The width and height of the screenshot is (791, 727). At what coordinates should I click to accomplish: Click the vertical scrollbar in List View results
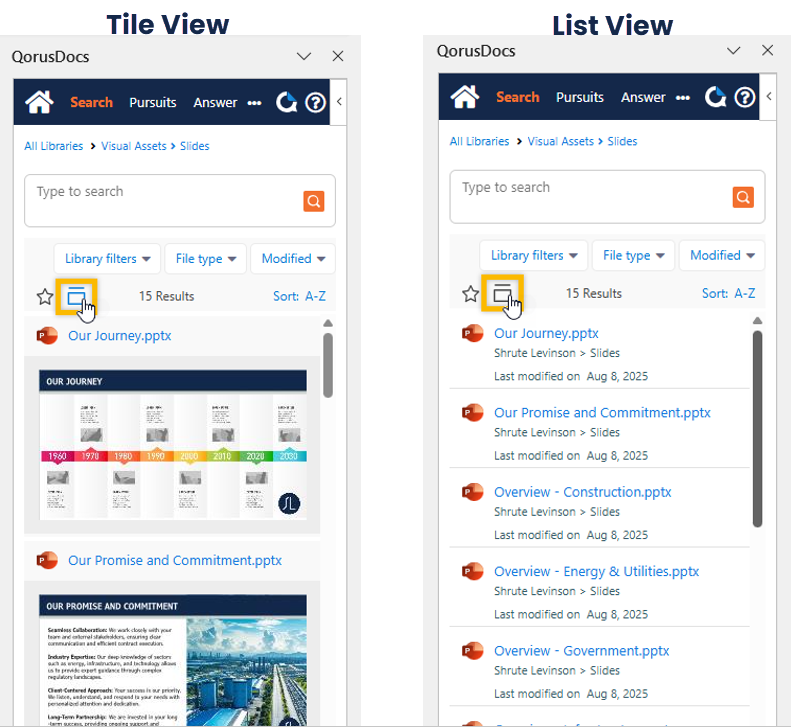757,430
